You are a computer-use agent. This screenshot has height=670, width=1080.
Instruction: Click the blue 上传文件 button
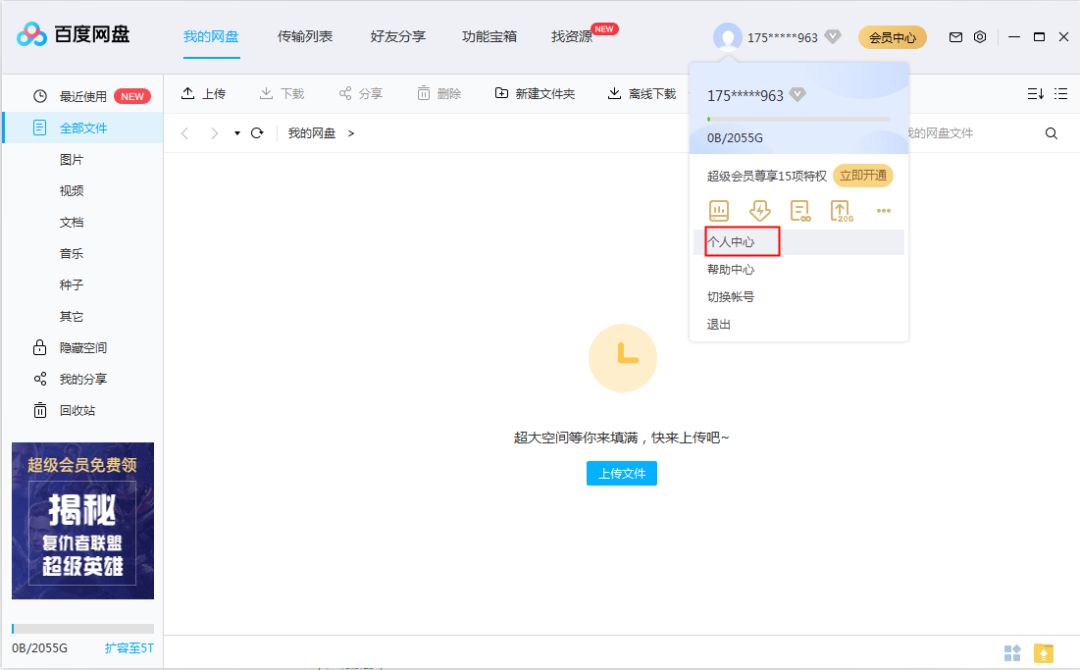click(621, 473)
